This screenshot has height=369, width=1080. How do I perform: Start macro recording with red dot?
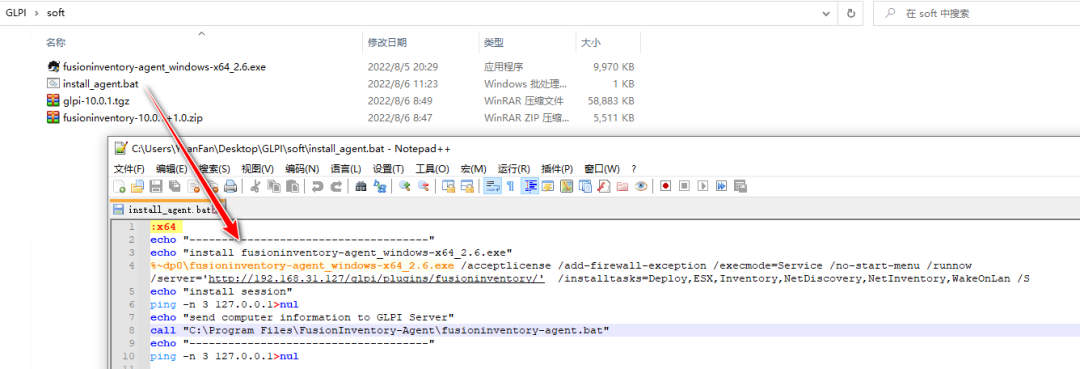click(x=665, y=186)
